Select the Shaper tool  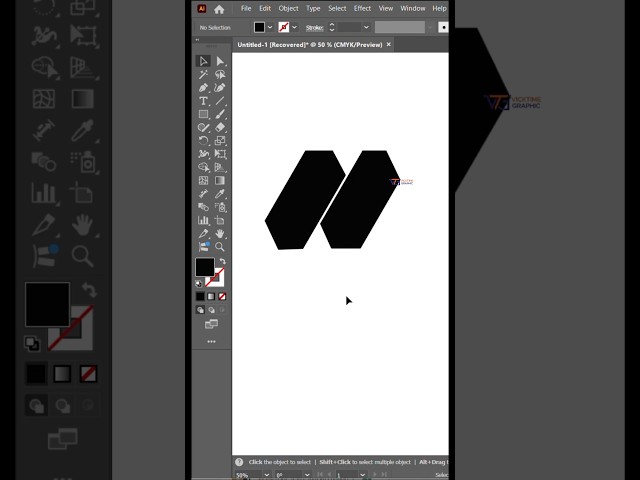click(203, 127)
